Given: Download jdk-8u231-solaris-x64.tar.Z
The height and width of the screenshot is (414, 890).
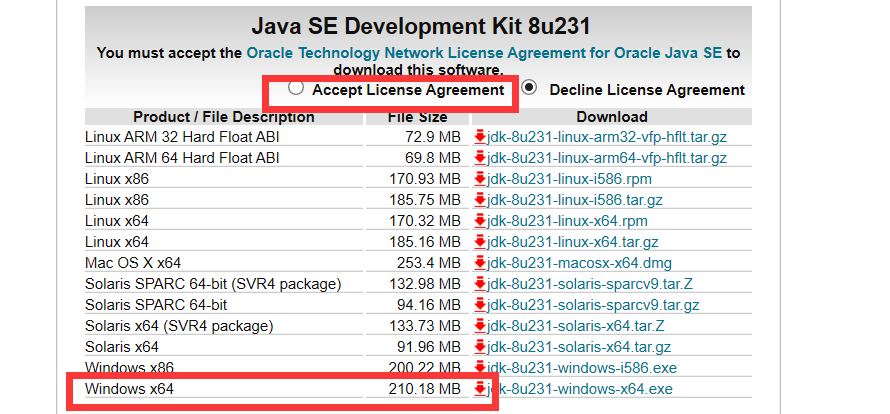Looking at the screenshot, I should click(x=576, y=326).
